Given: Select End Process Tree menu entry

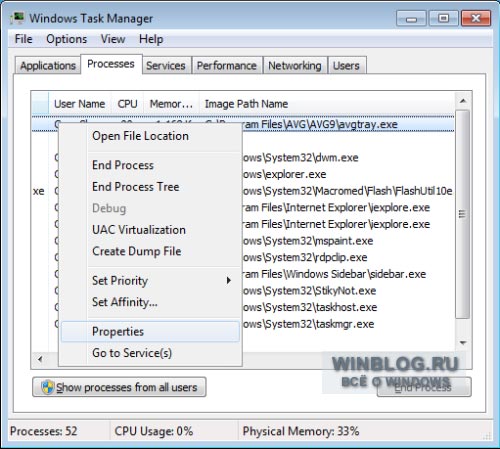Looking at the screenshot, I should tap(150, 187).
